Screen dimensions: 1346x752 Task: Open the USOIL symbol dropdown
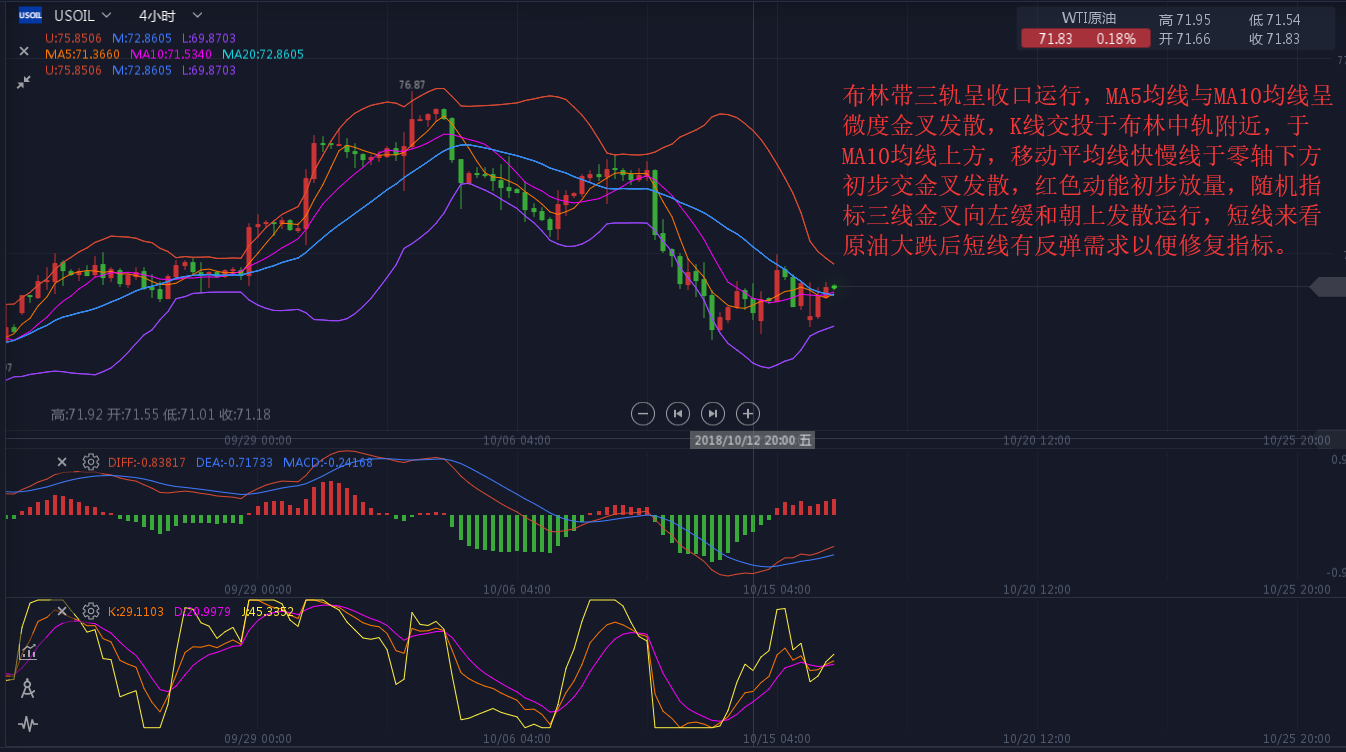83,15
